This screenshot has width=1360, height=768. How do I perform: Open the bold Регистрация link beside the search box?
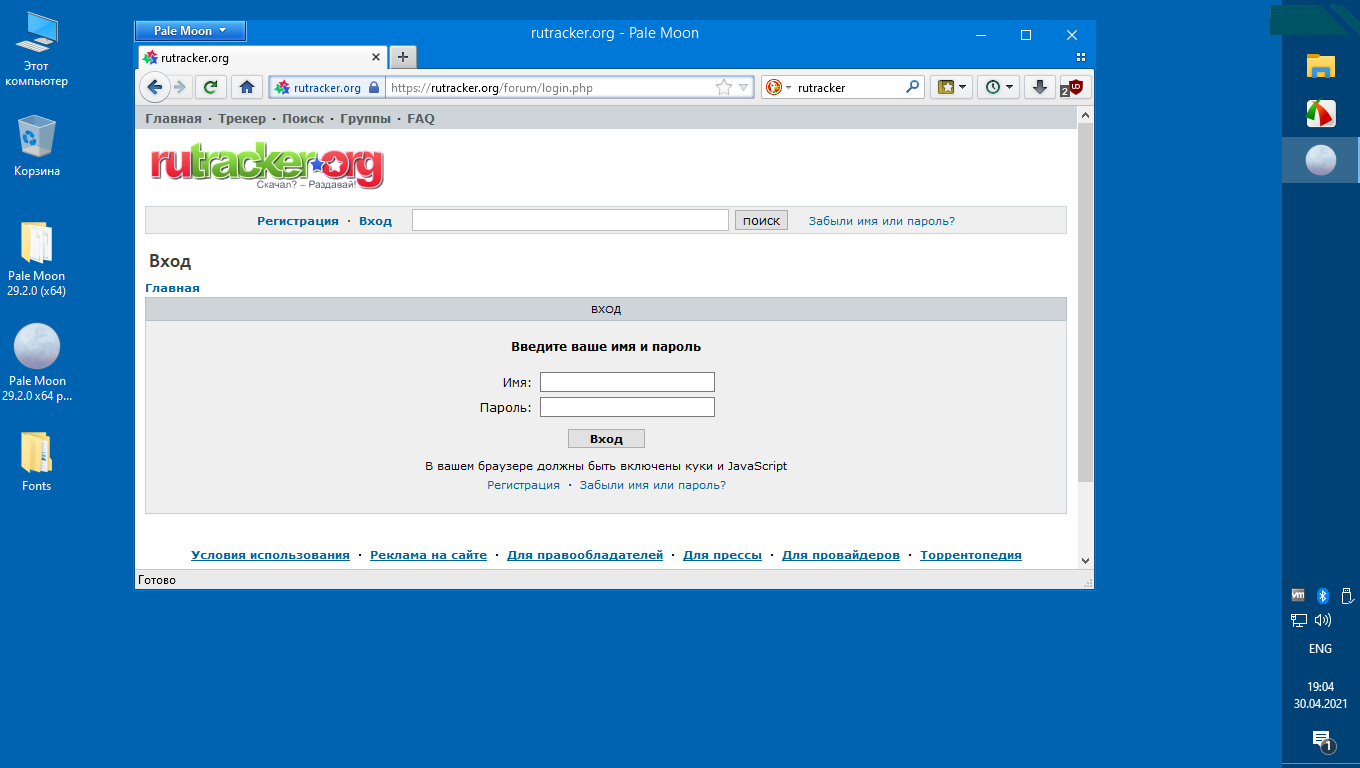(x=298, y=221)
